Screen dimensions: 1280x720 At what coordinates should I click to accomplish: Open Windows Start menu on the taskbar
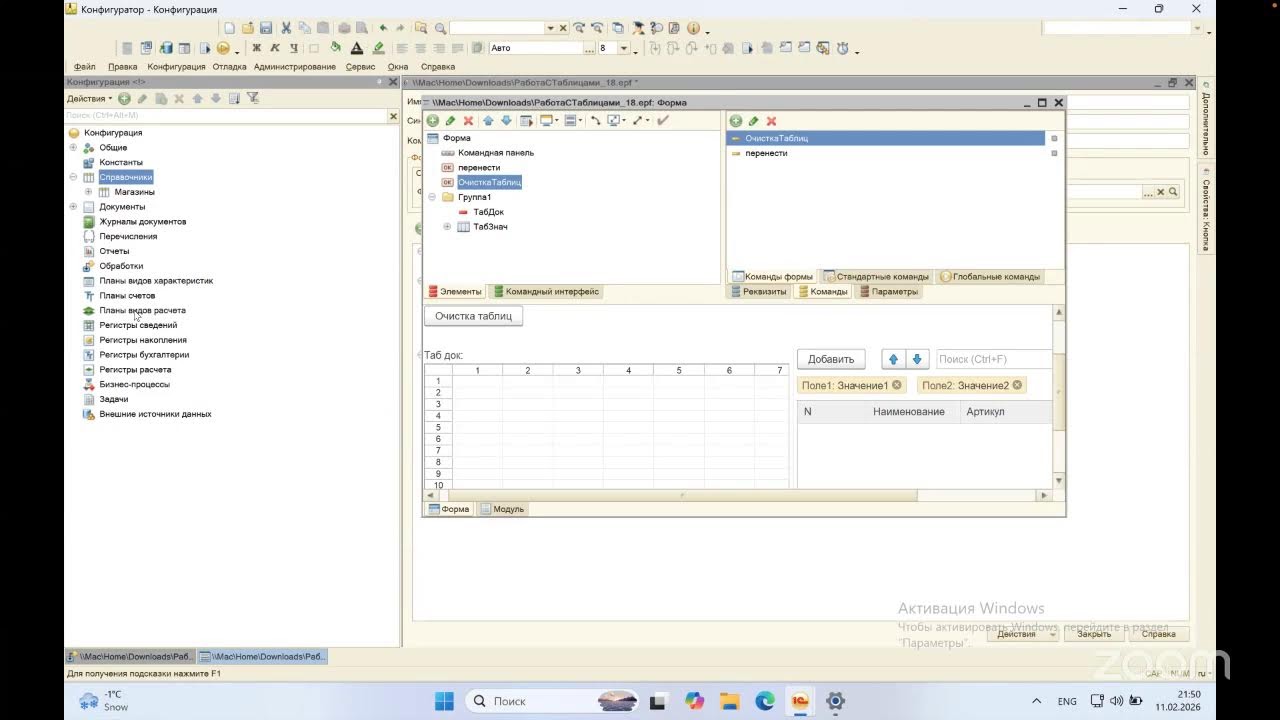coord(444,701)
